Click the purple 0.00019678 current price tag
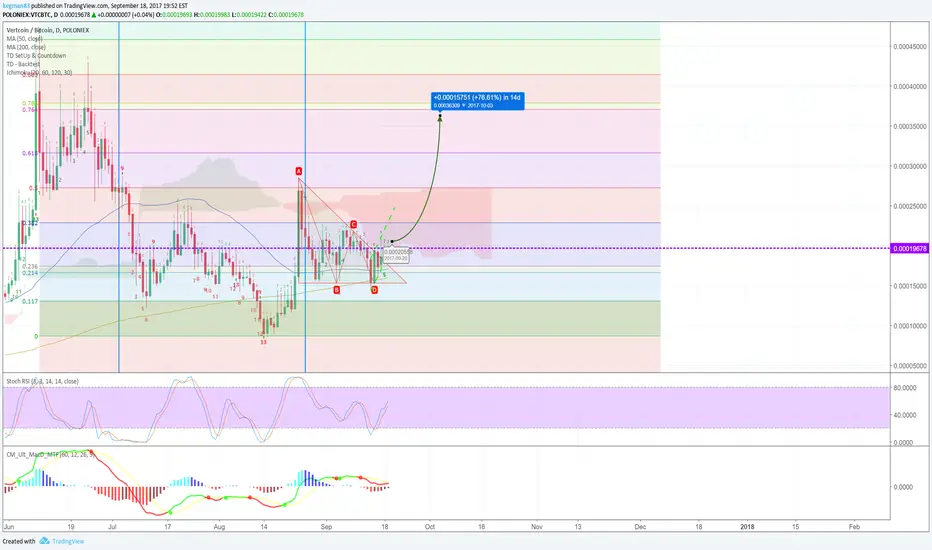Screen dimensions: 932x550 tap(909, 248)
